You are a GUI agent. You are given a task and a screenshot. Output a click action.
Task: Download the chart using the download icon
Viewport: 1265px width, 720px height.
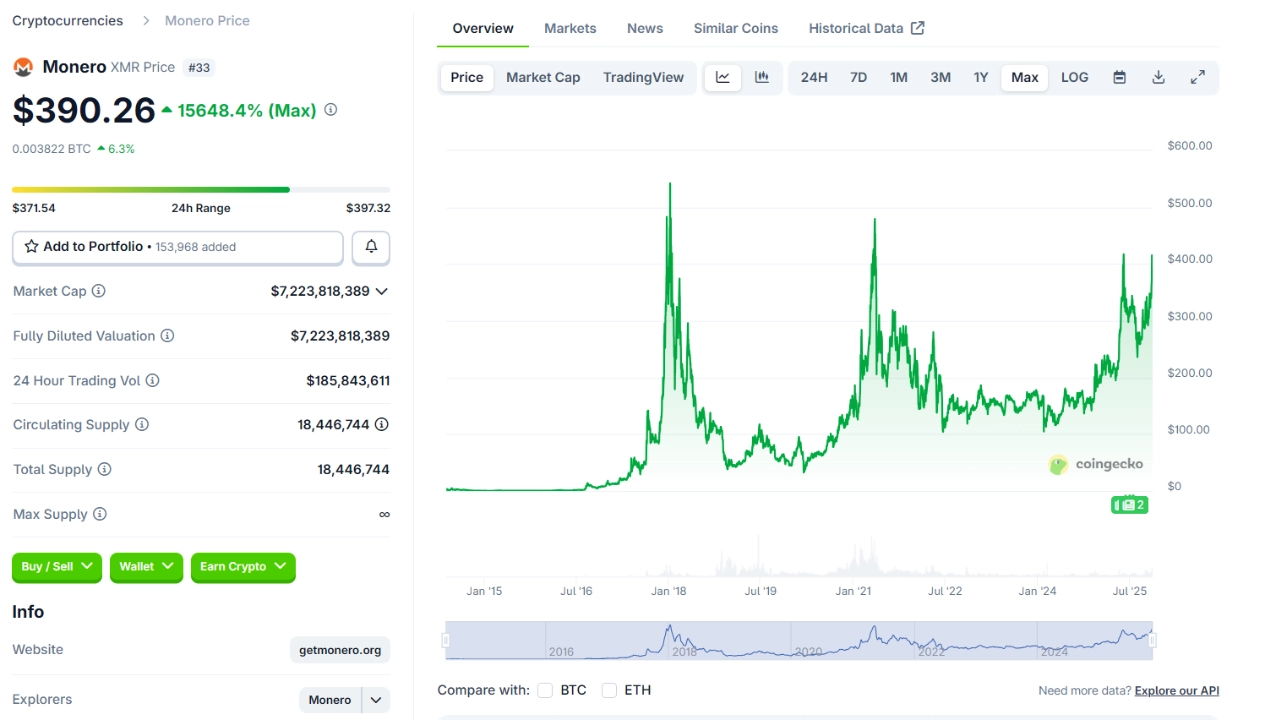pos(1158,77)
